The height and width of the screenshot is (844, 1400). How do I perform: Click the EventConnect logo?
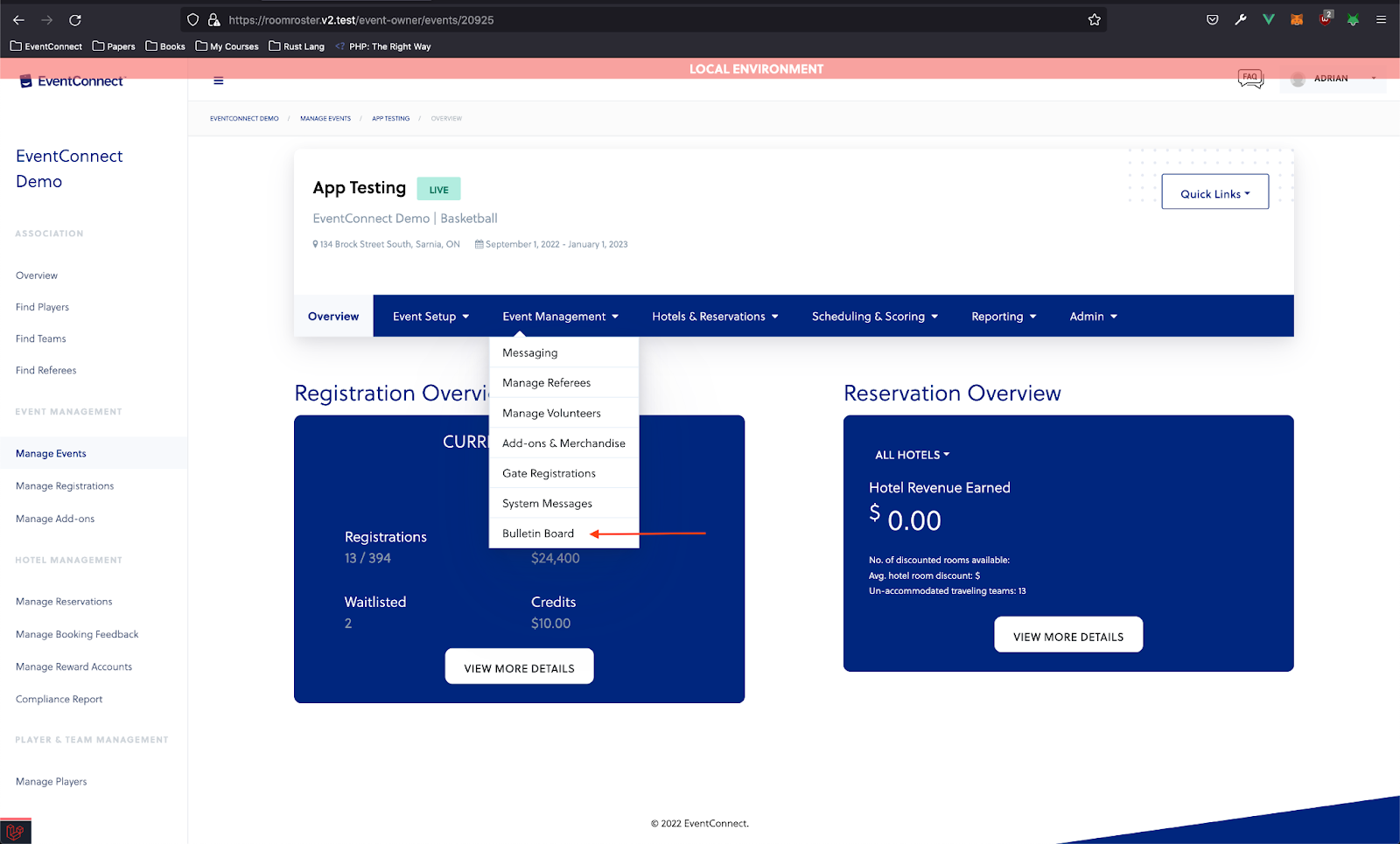[72, 81]
